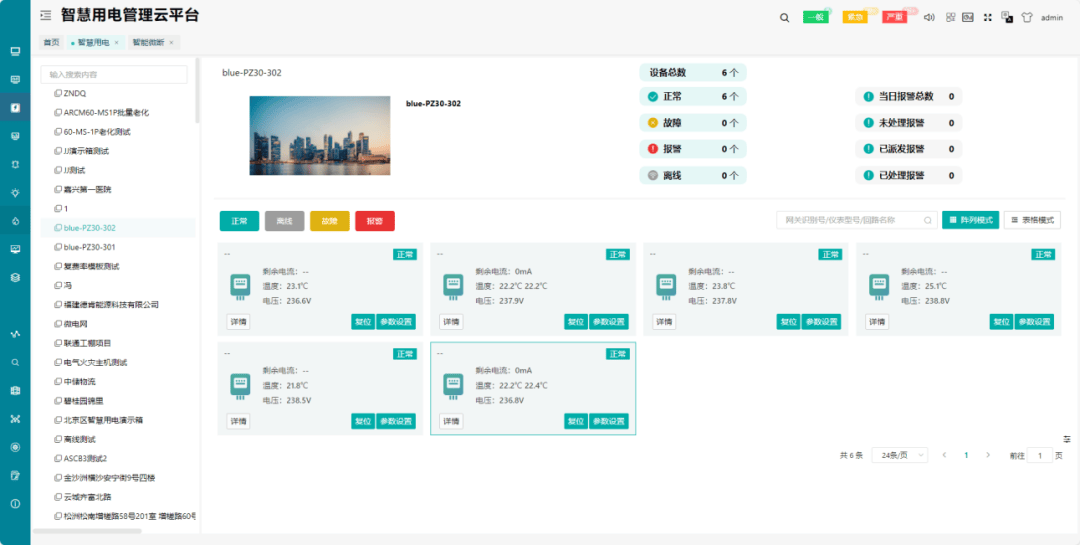Switch to 阵列模式 array view
Image resolution: width=1080 pixels, height=545 pixels.
(x=970, y=220)
